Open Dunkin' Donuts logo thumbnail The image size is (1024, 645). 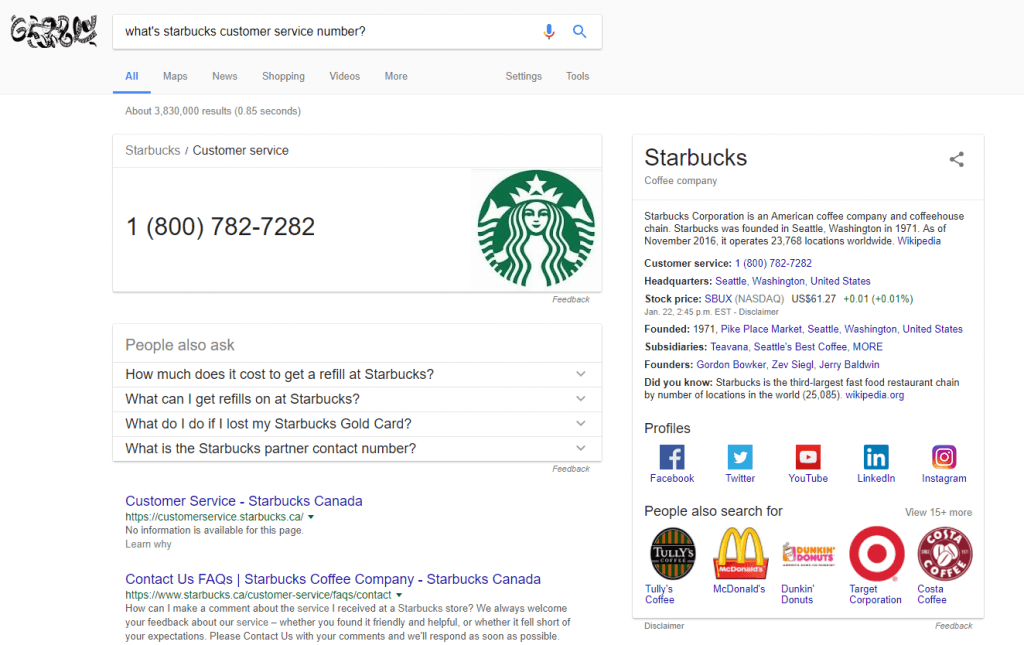[x=808, y=554]
